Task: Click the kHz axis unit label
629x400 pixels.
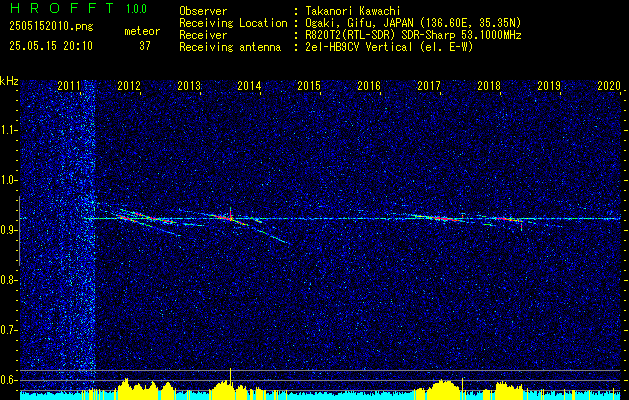Action: 9,81
